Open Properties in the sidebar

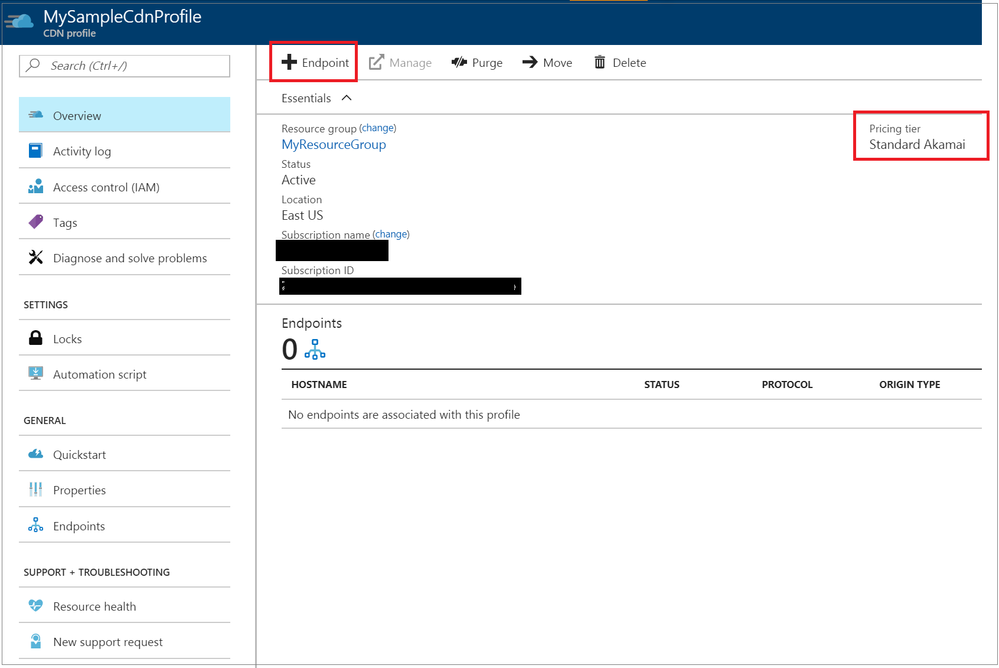tap(124, 490)
